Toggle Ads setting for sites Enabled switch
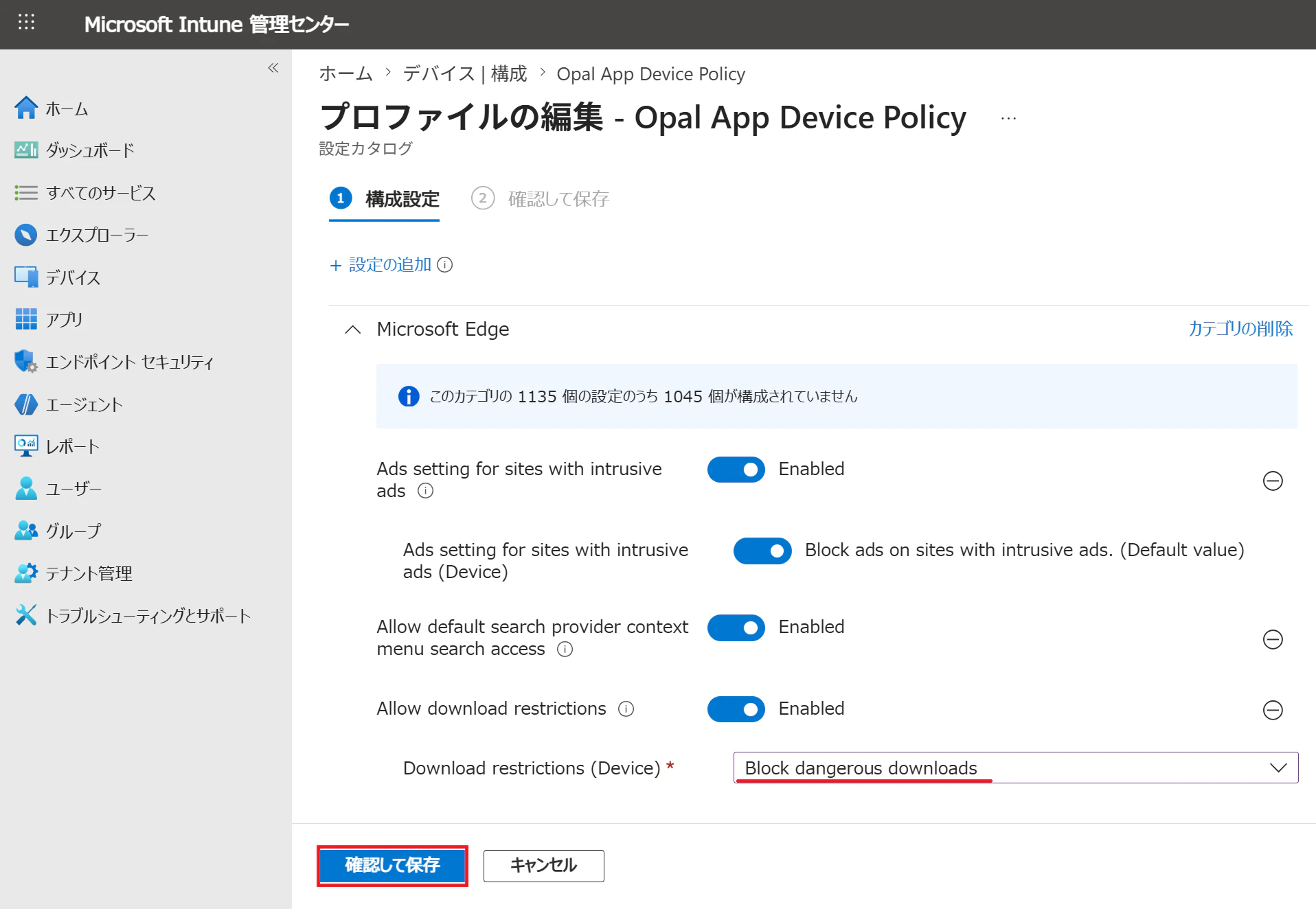1316x909 pixels. click(736, 470)
